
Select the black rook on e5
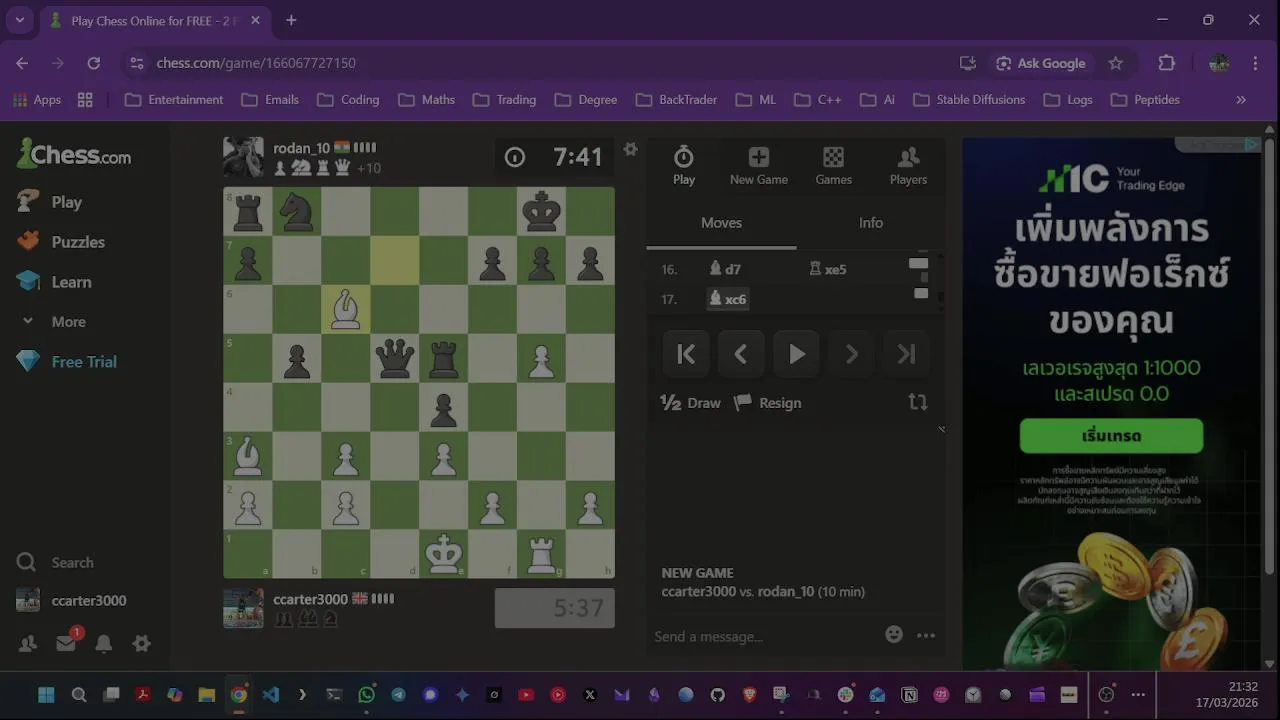tap(443, 358)
